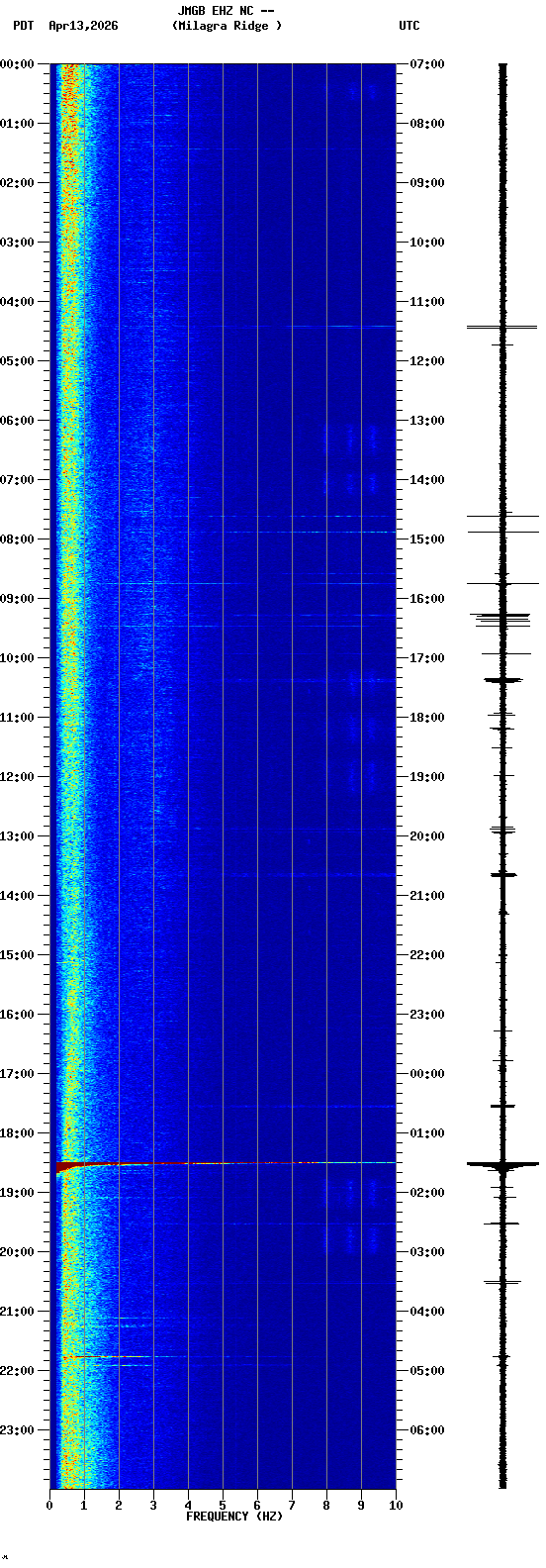This screenshot has width=546, height=1568.
Task: Select PDT axis time label '19:00'
Action: [x=17, y=1193]
